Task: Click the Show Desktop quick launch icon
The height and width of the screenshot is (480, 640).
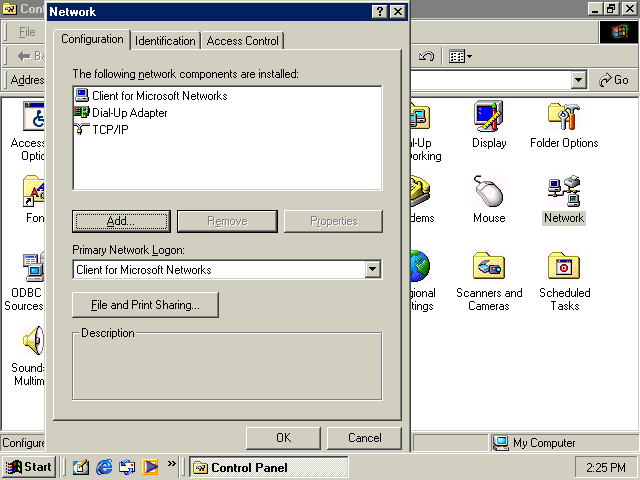Action: 80,467
